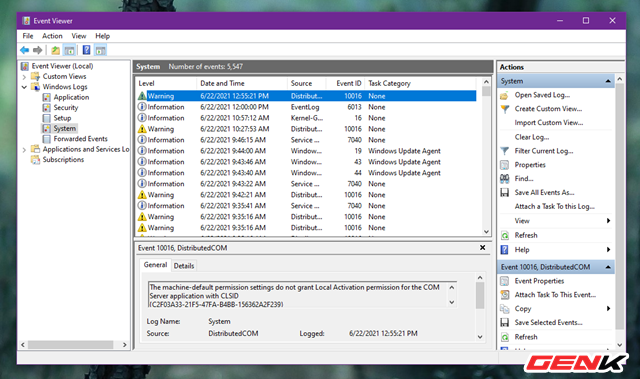Click the Find binoculars icon
The image size is (640, 379).
pyautogui.click(x=505, y=179)
